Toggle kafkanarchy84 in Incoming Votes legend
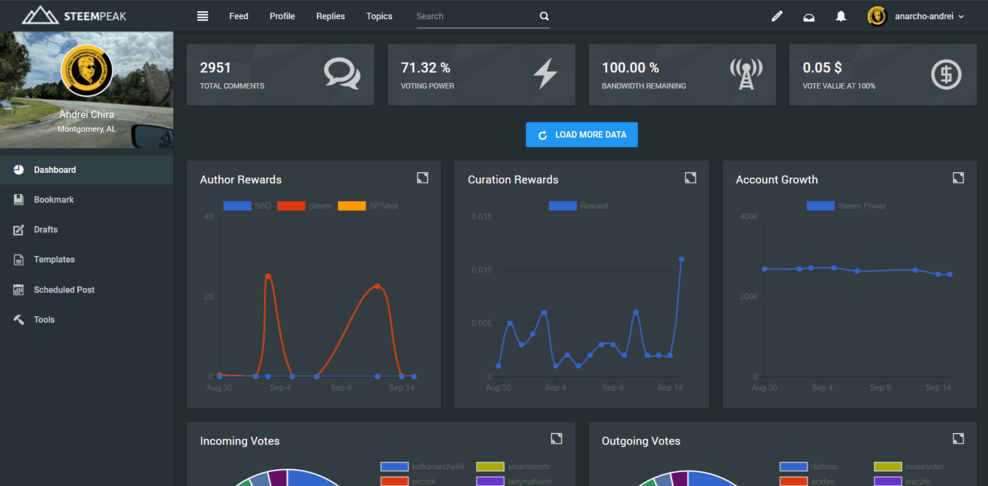Viewport: 988px width, 486px height. (x=422, y=467)
